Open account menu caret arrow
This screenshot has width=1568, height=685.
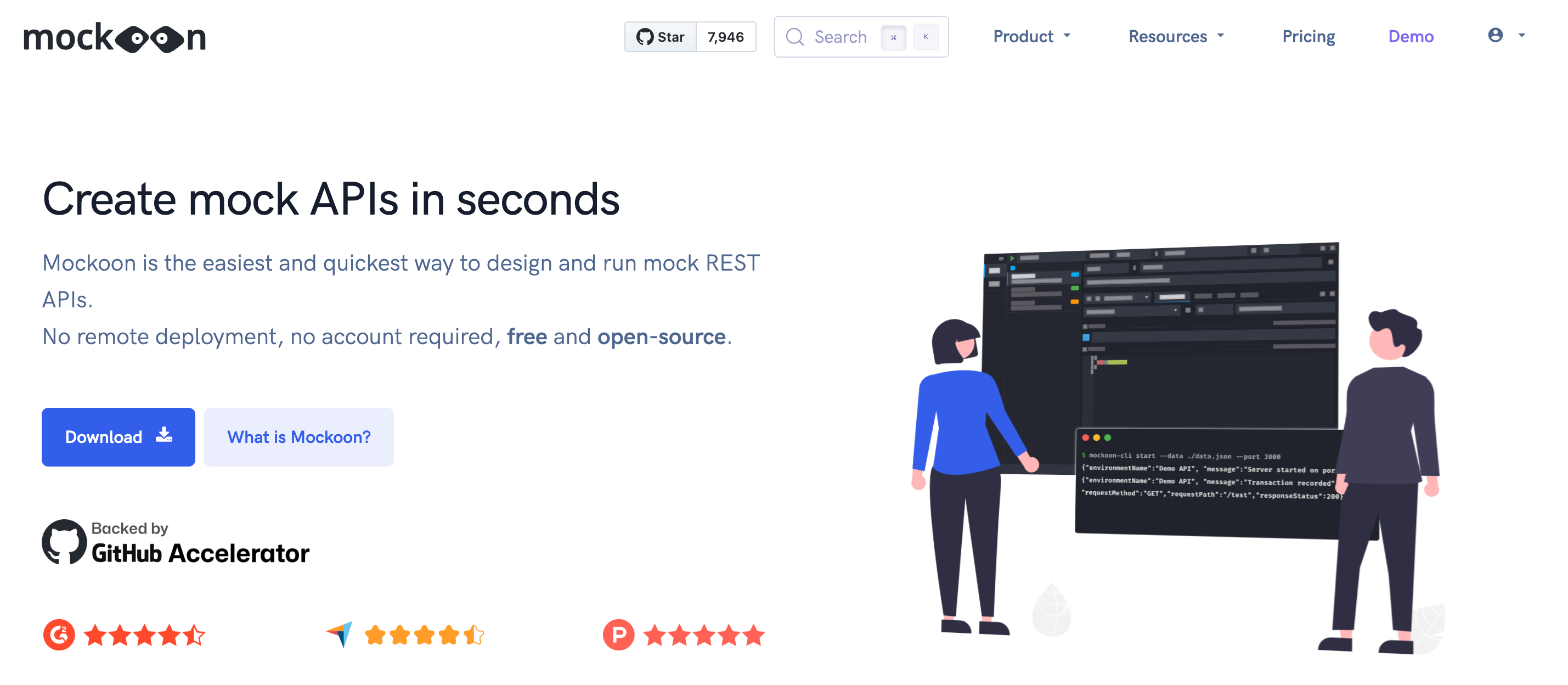pos(1522,35)
